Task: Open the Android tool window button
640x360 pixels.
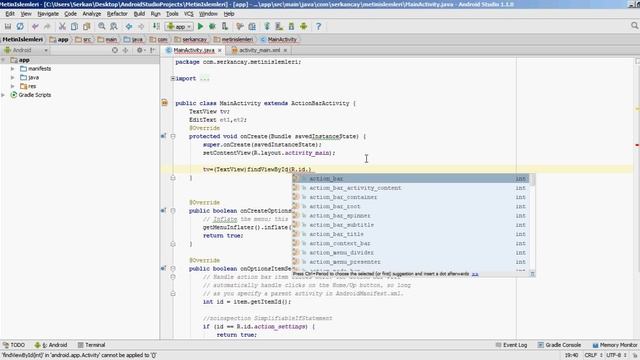Action: point(51,345)
